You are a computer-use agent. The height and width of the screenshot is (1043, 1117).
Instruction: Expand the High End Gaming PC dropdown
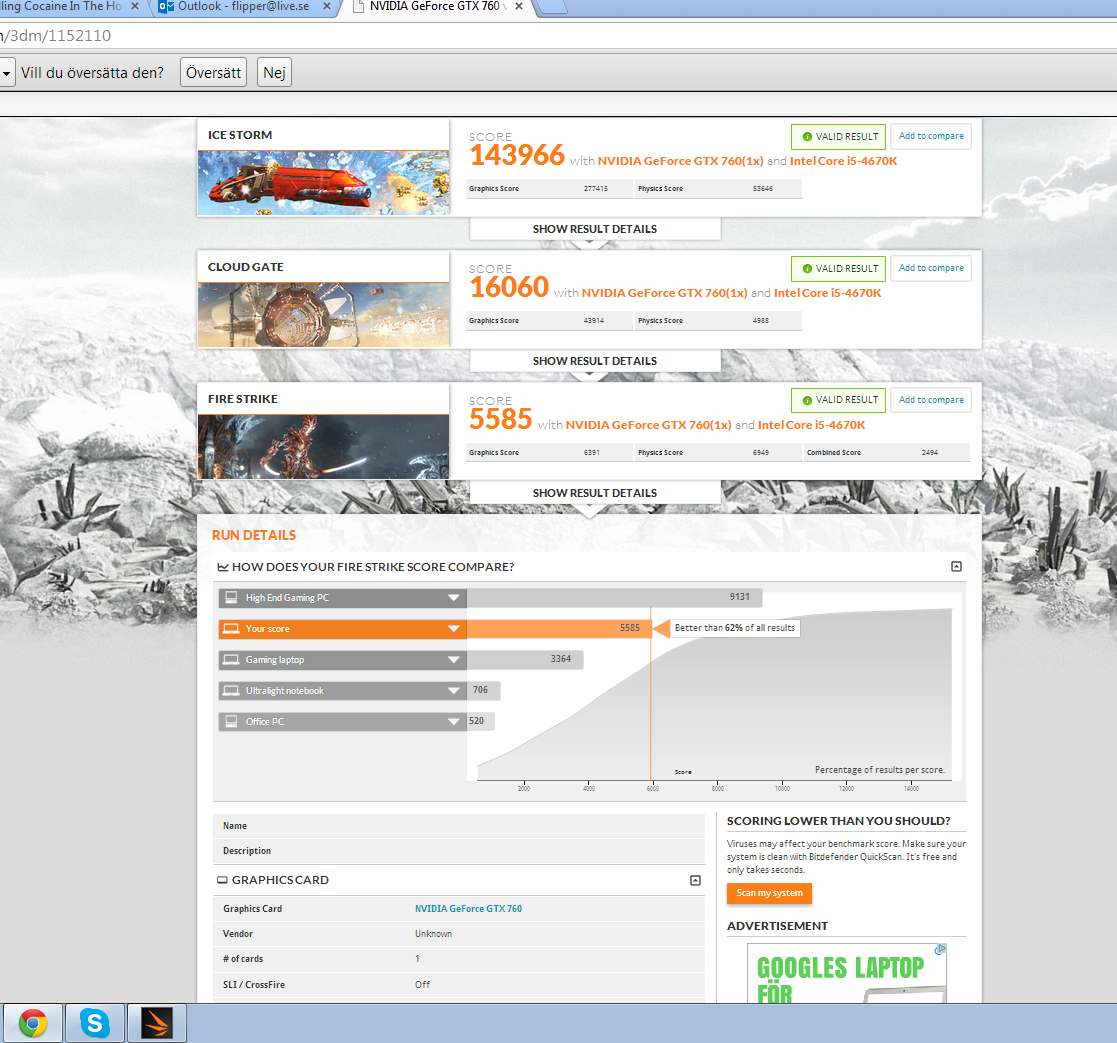[x=453, y=598]
